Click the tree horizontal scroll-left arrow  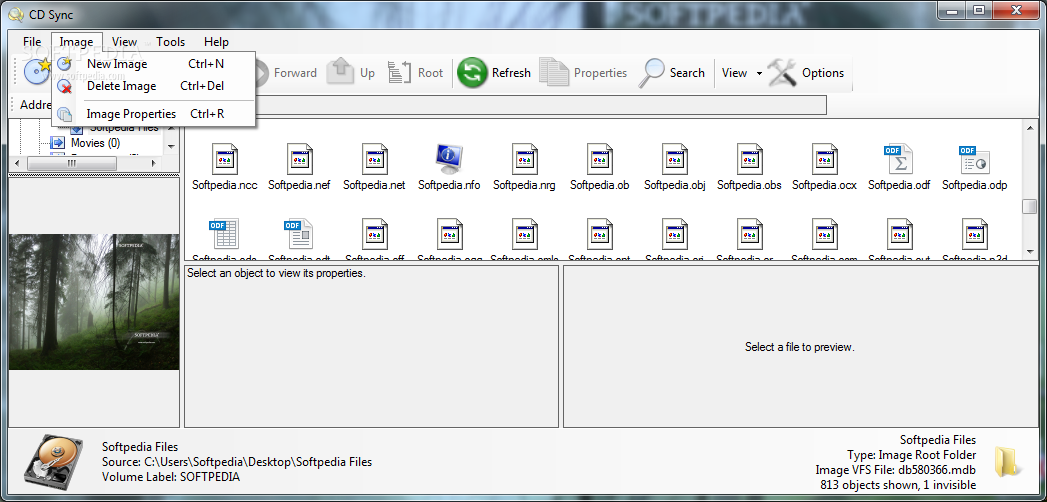[16, 163]
